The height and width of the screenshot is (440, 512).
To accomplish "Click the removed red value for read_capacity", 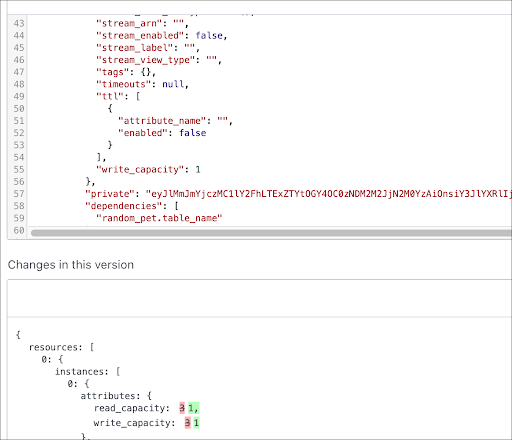I will (x=182, y=408).
